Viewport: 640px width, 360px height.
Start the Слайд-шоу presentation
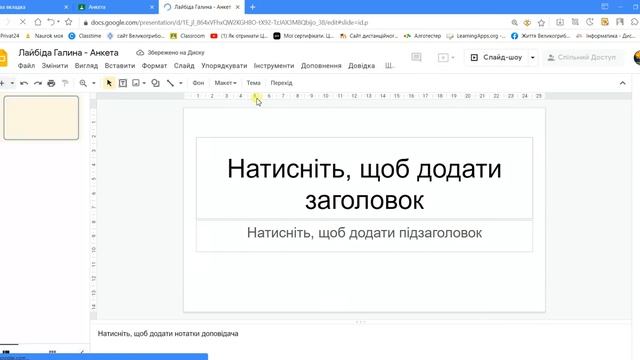497,58
